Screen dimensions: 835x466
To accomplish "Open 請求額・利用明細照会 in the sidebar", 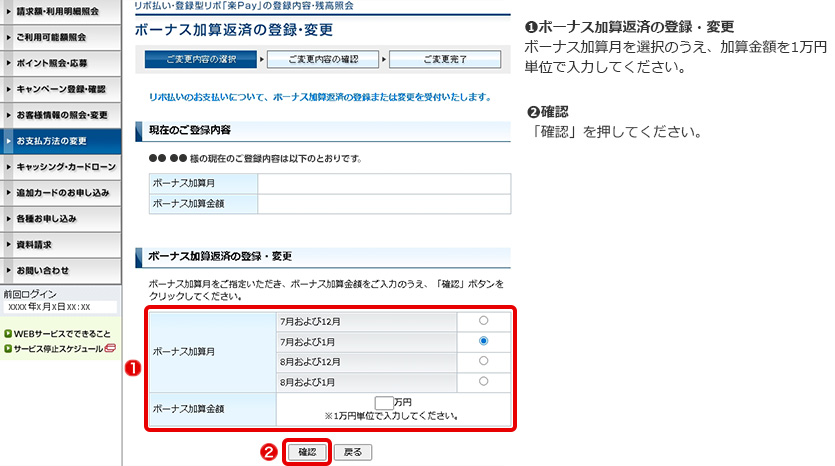I will point(60,11).
